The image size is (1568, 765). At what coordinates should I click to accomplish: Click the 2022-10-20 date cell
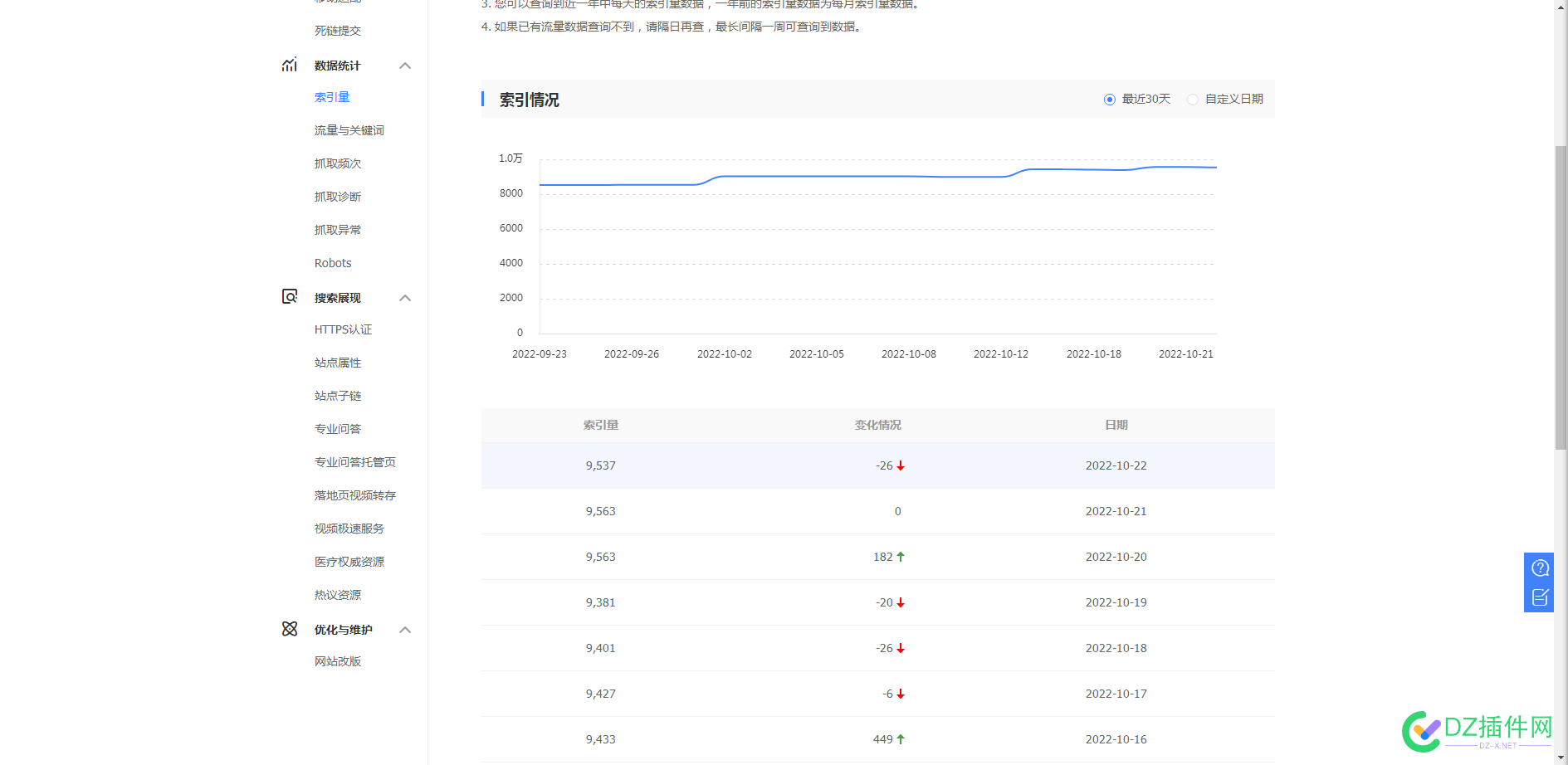click(x=1116, y=557)
